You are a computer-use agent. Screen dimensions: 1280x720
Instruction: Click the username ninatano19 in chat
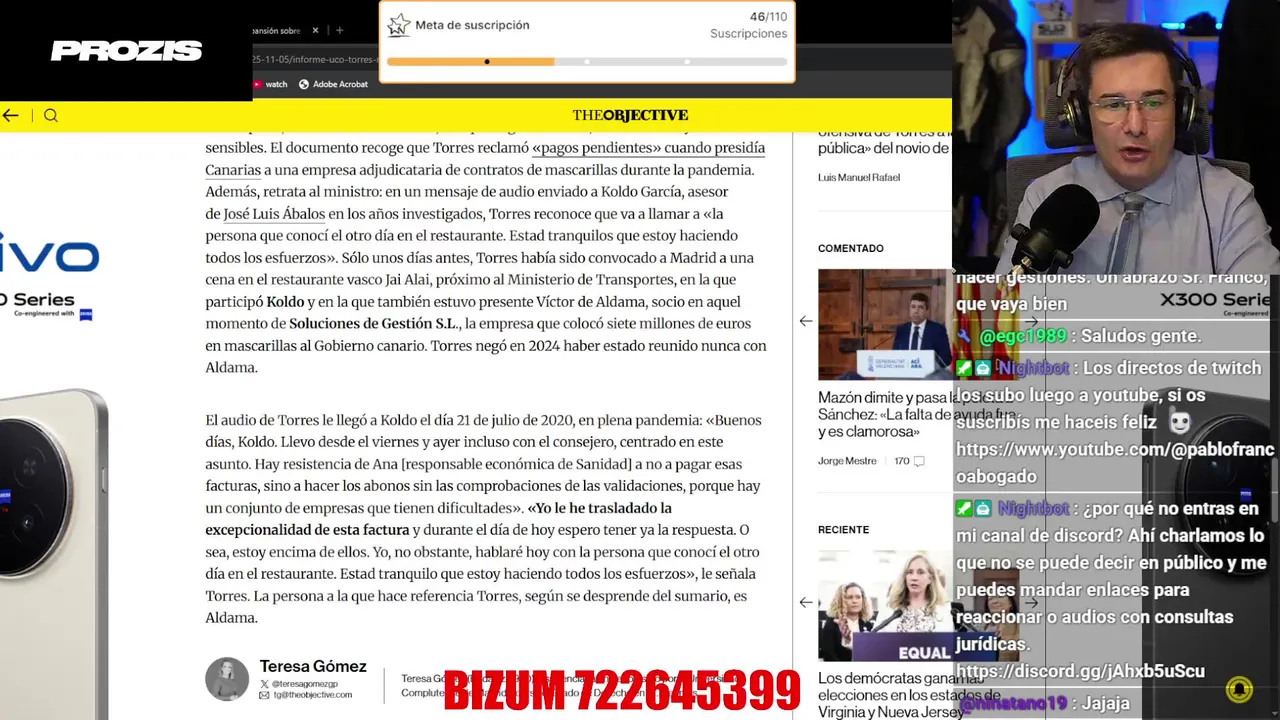click(x=1013, y=704)
